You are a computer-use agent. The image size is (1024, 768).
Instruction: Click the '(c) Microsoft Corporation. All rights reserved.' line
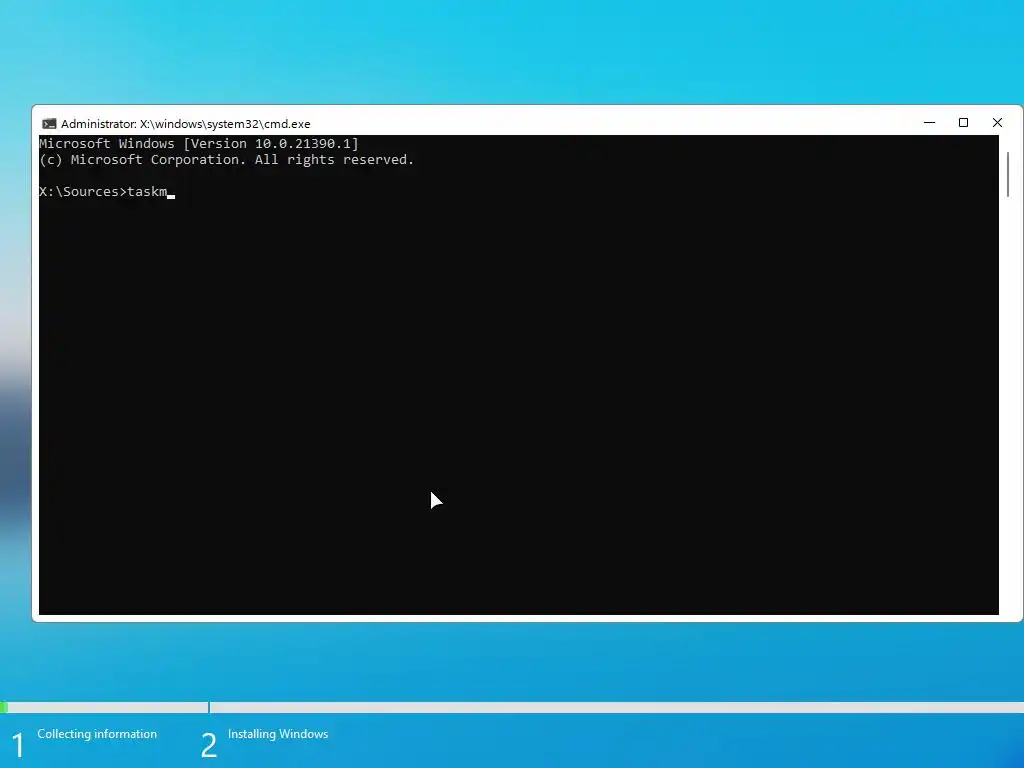pos(227,160)
